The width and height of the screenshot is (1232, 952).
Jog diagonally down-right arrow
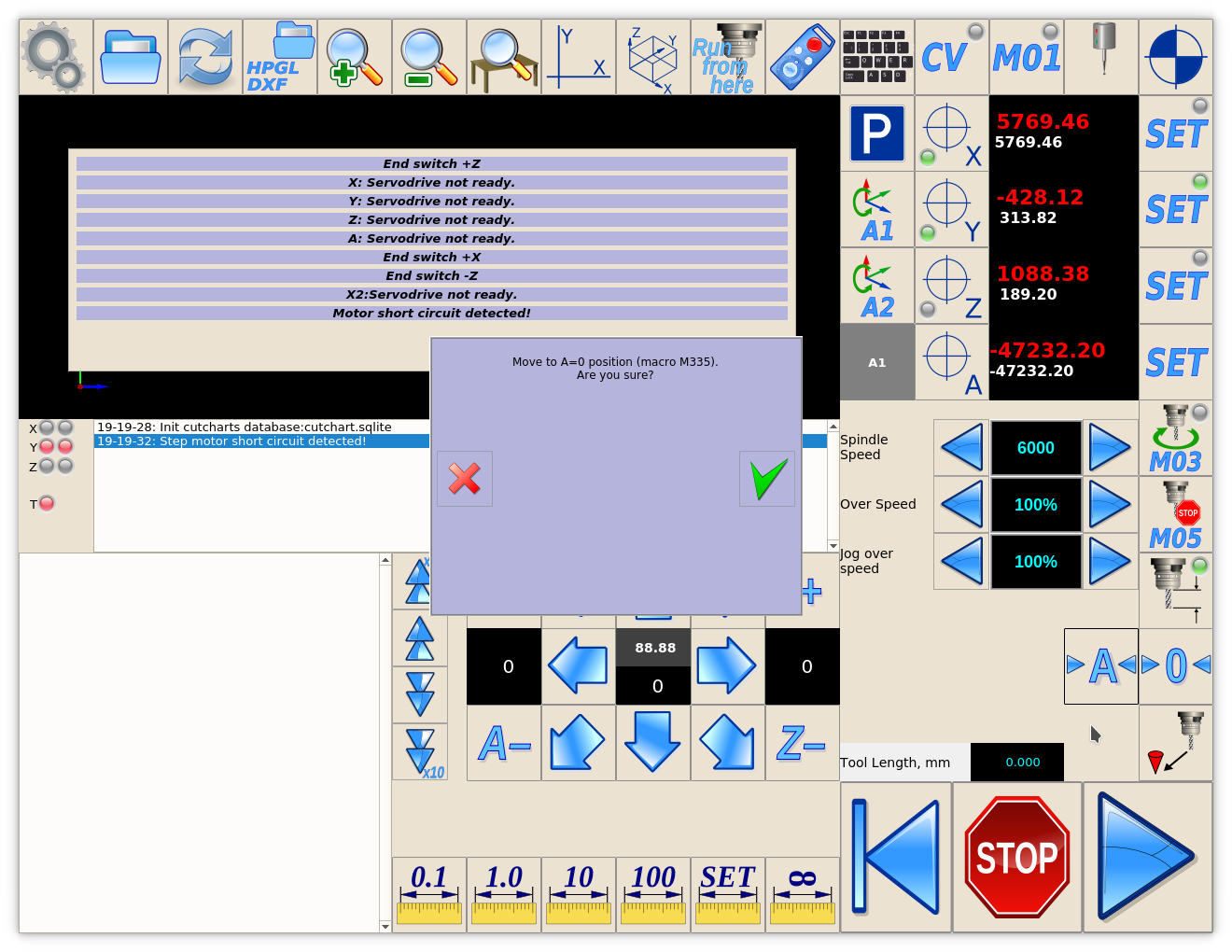[728, 743]
